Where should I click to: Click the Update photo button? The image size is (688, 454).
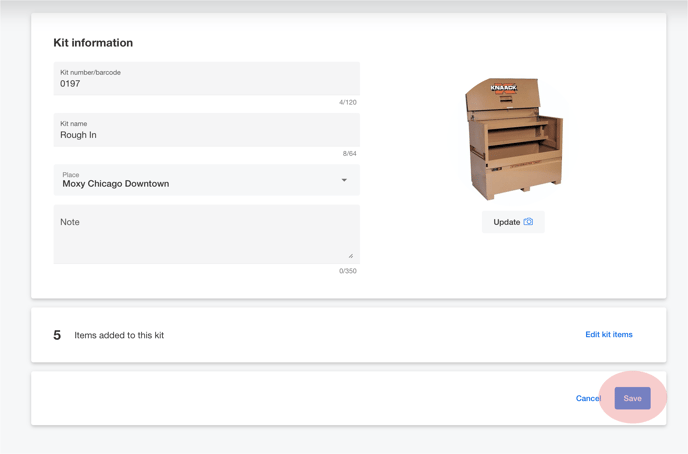(513, 222)
